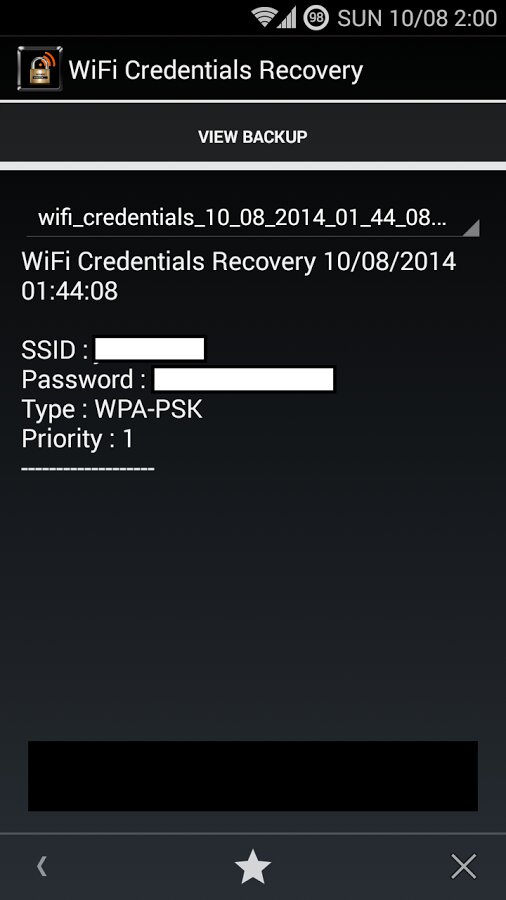The image size is (506, 900).
Task: Tap the WiFi signal status icon
Action: point(264,18)
